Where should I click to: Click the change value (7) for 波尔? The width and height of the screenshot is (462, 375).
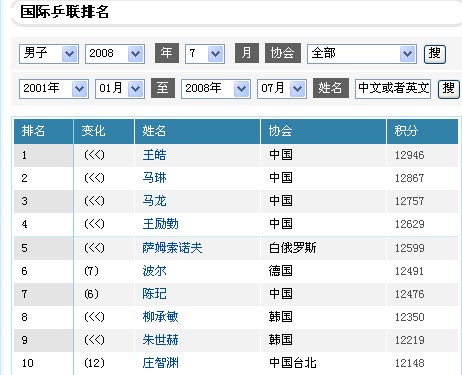pyautogui.click(x=91, y=271)
